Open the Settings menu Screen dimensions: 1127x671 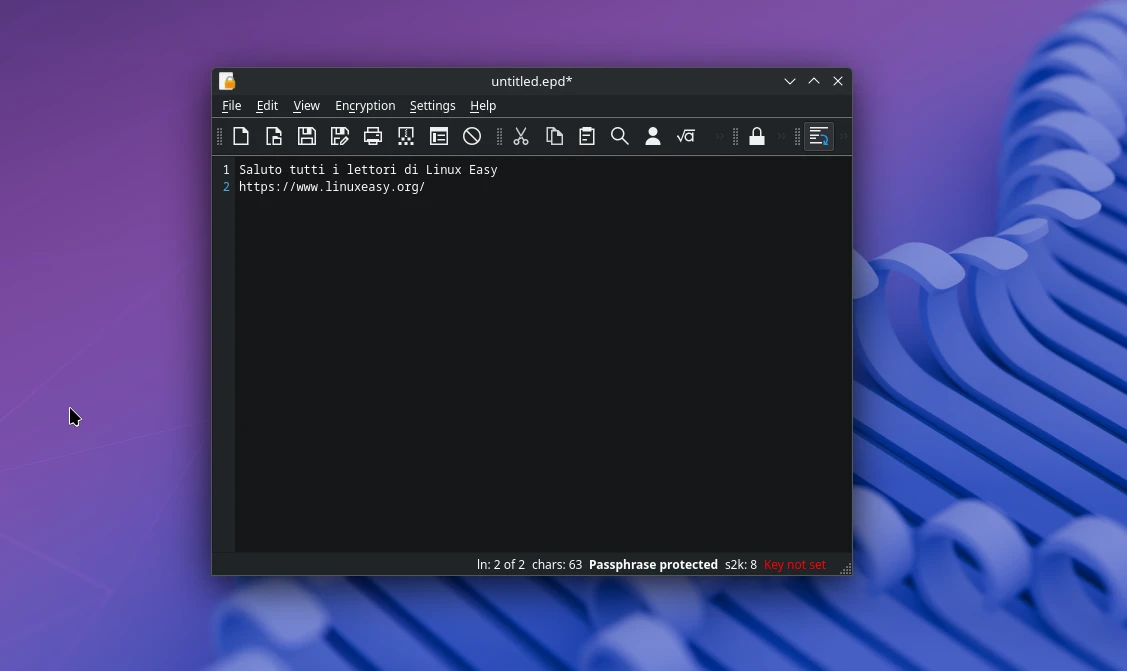tap(432, 105)
